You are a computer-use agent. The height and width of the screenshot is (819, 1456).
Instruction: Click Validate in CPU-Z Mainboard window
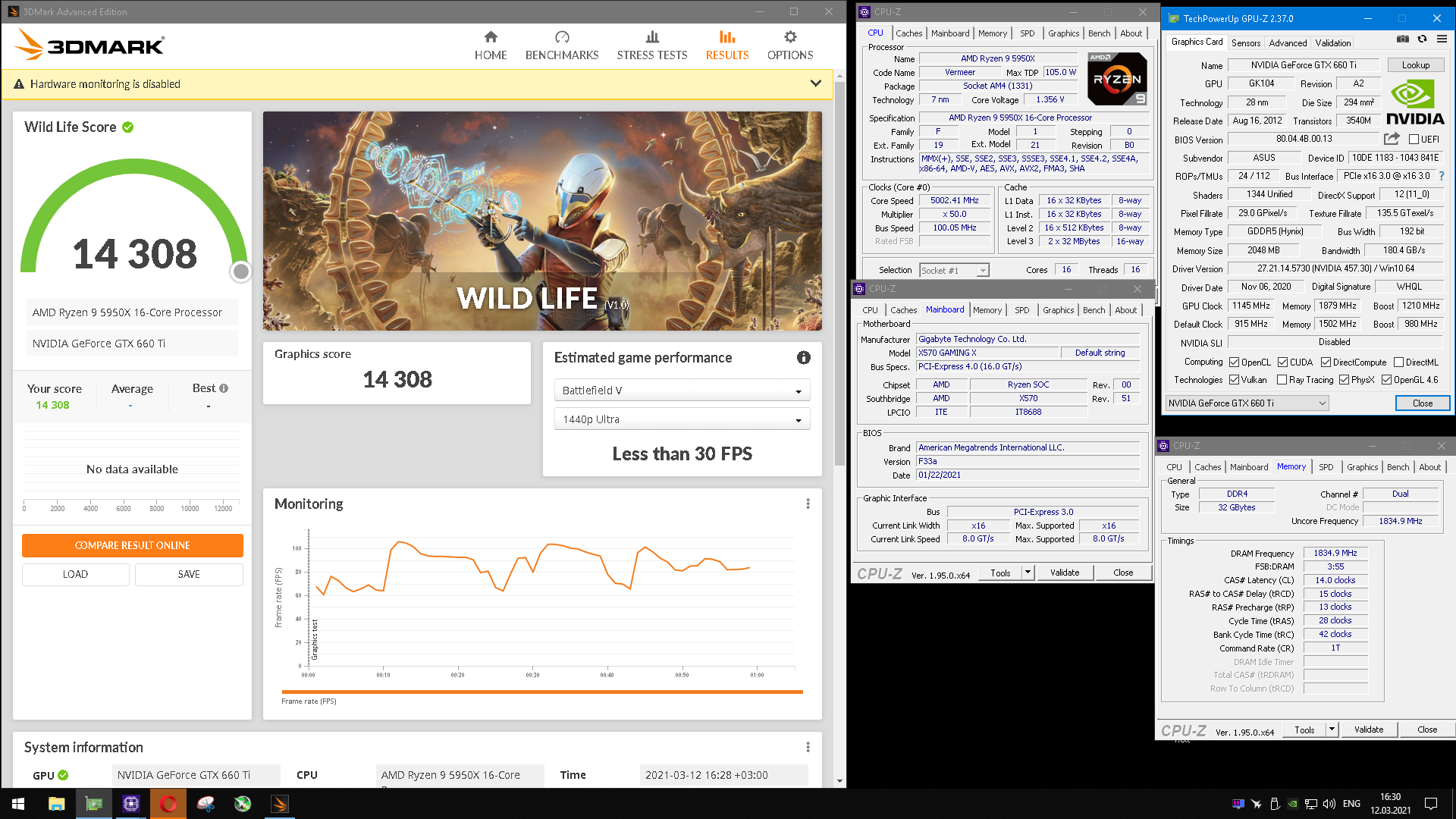point(1065,573)
